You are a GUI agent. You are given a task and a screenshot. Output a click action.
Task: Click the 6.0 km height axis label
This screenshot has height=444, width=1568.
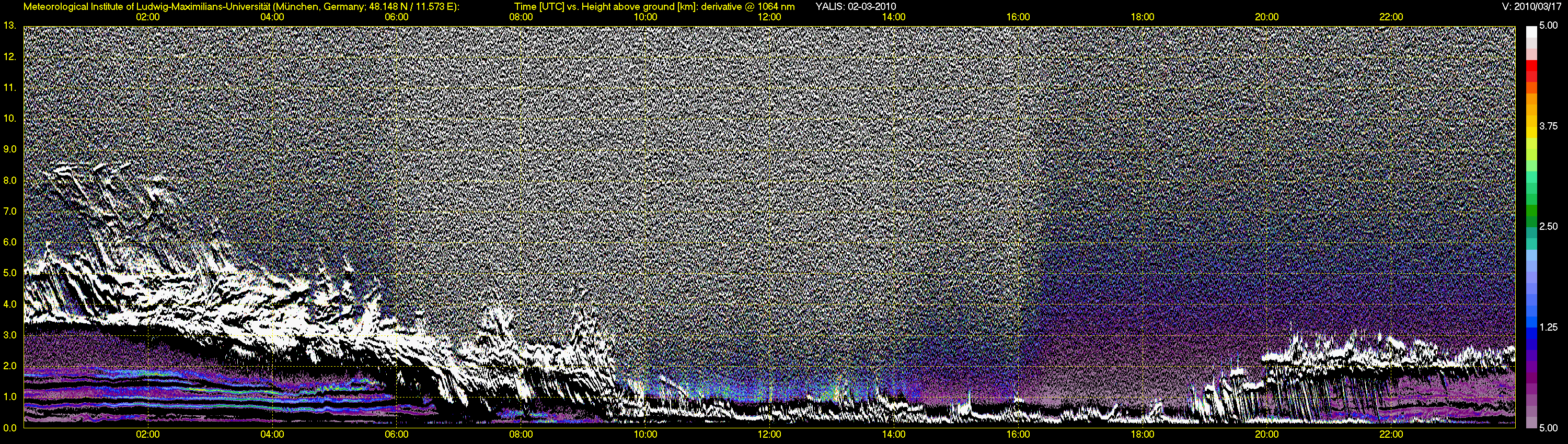[10, 242]
